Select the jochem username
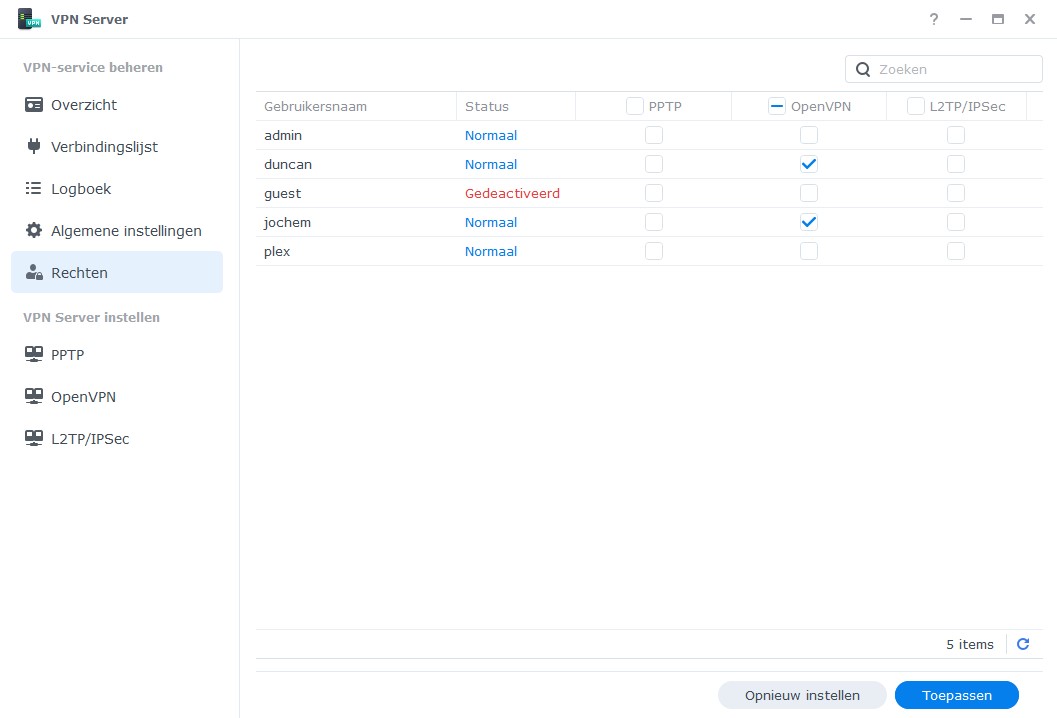 (287, 222)
